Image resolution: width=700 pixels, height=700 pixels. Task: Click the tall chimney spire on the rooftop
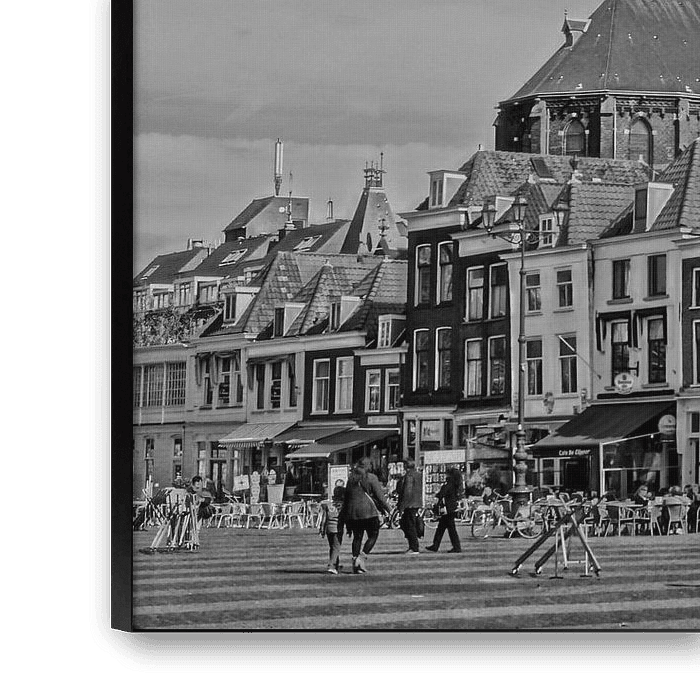click(278, 165)
